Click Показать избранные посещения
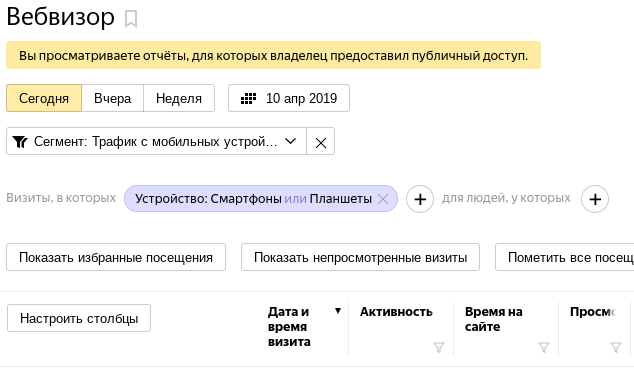The width and height of the screenshot is (634, 379). 116,257
